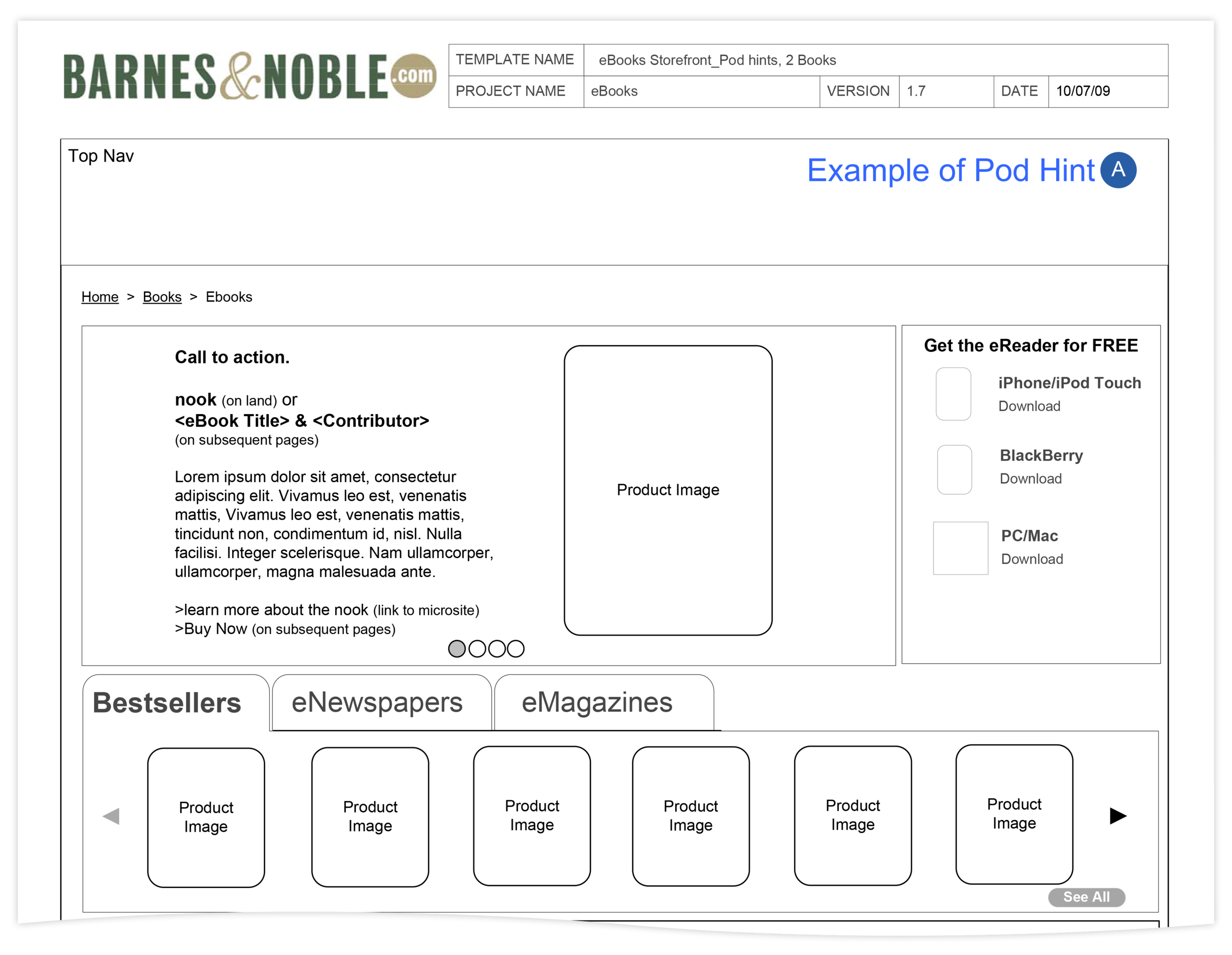Click the Get the eReader for FREE heading
The height and width of the screenshot is (955, 1232).
1030,346
